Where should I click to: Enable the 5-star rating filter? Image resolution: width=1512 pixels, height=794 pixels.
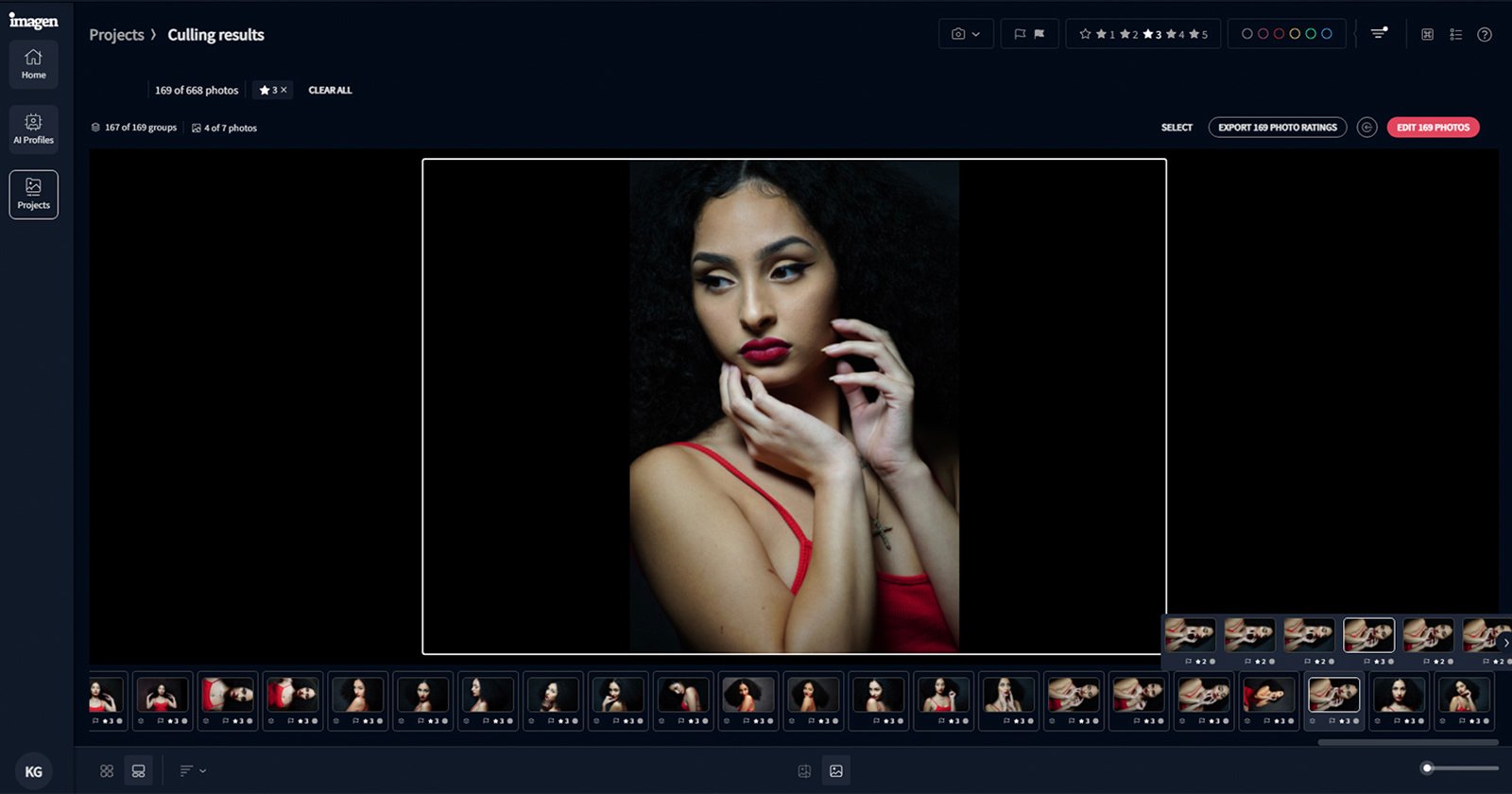(x=1198, y=34)
